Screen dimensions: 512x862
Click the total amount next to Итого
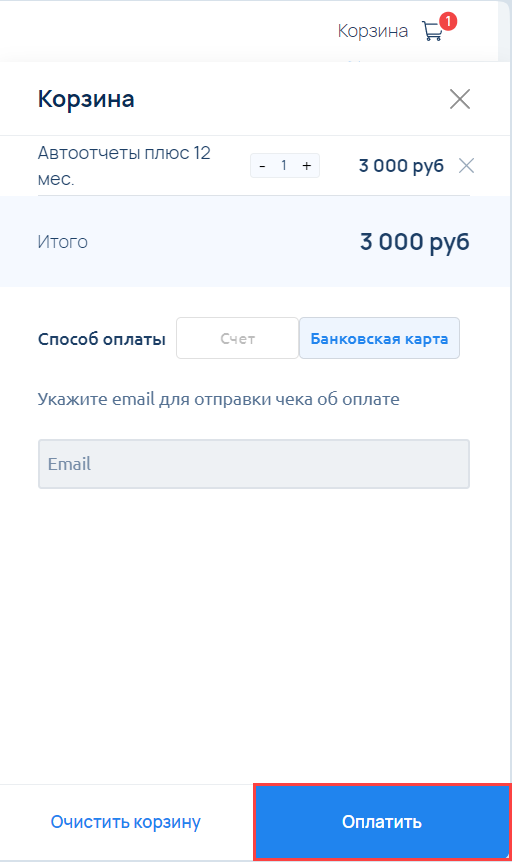(x=415, y=242)
